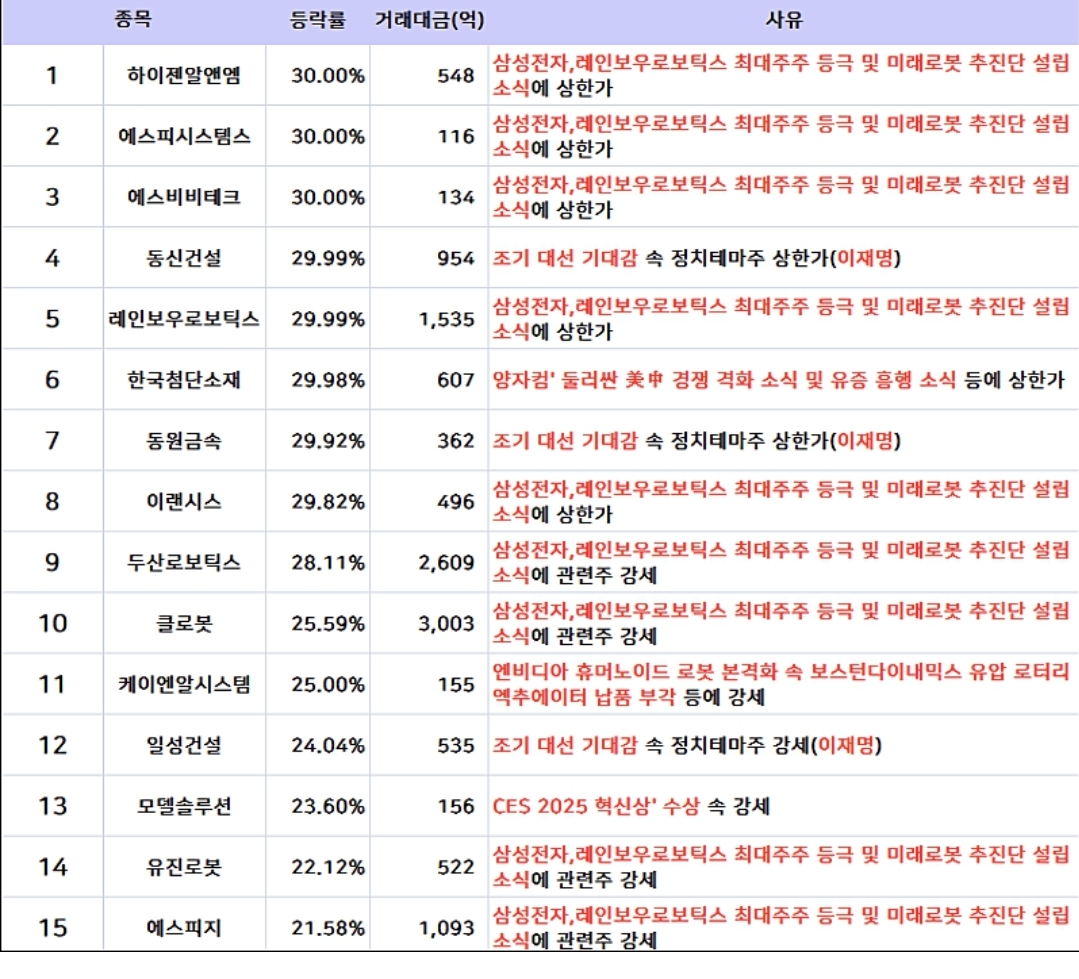Click the 거래대금(억) column header
This screenshot has width=1079, height=979.
[429, 20]
